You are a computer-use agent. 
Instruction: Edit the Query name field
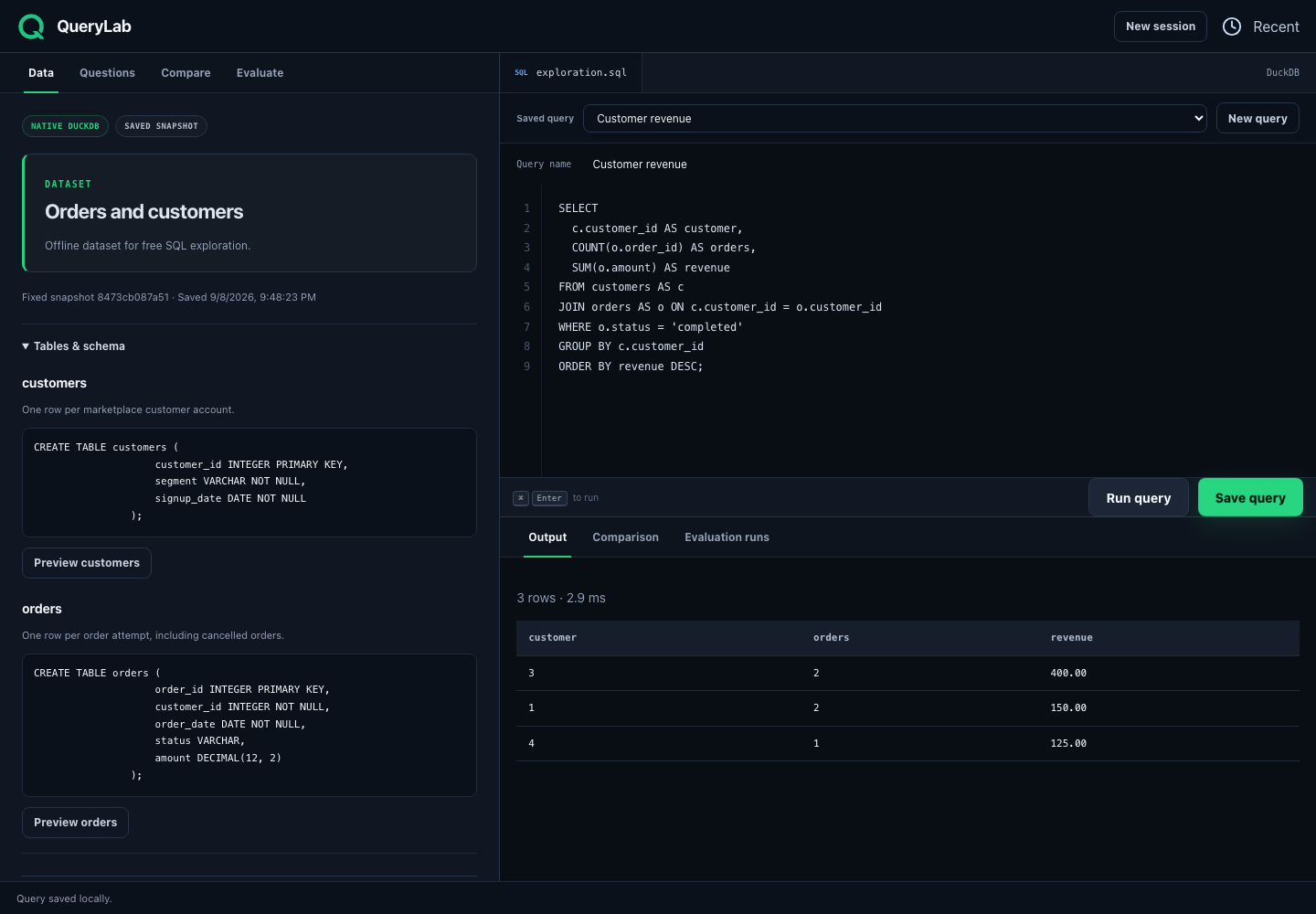click(941, 165)
